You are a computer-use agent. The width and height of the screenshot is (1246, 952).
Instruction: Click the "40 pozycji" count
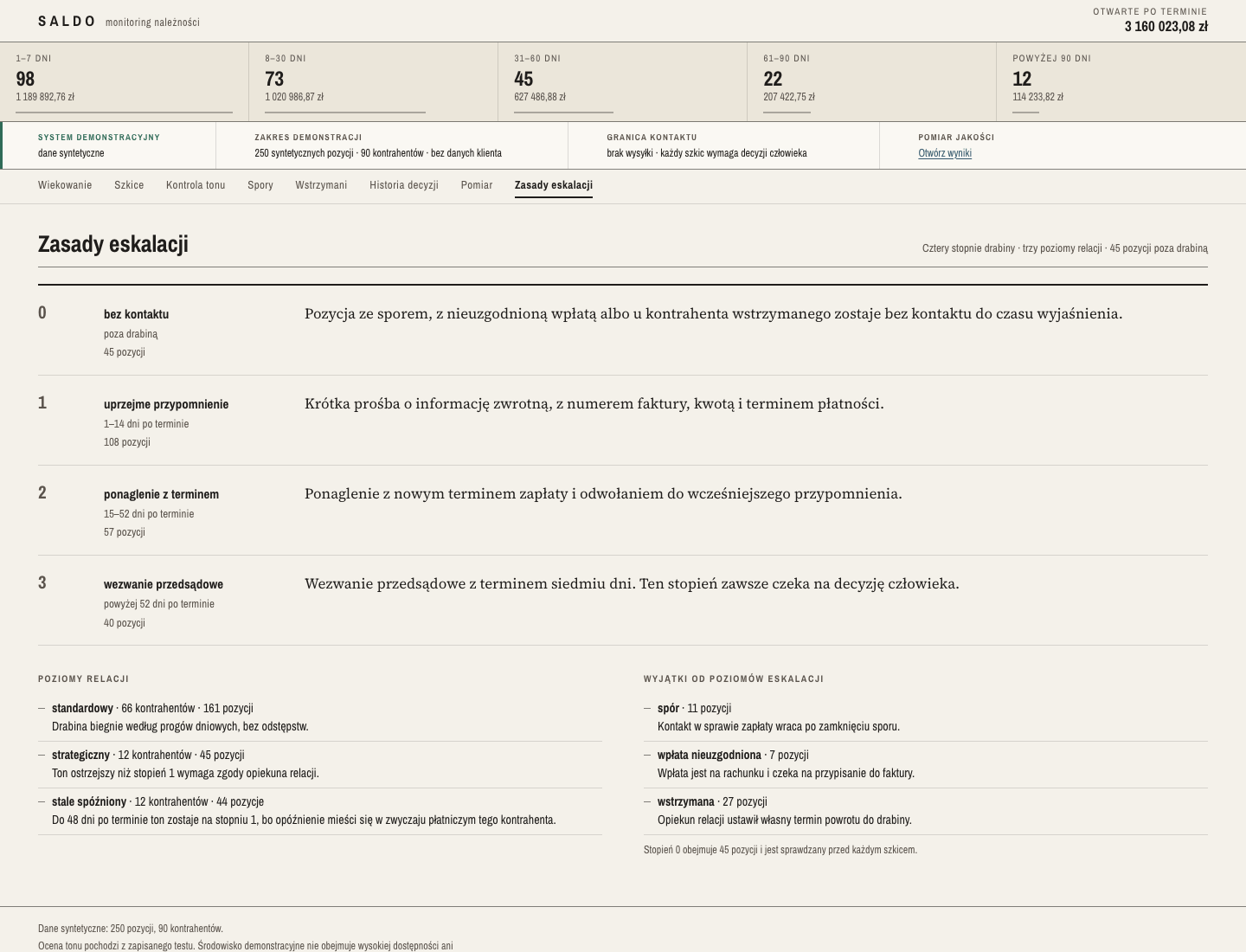pyautogui.click(x=125, y=623)
